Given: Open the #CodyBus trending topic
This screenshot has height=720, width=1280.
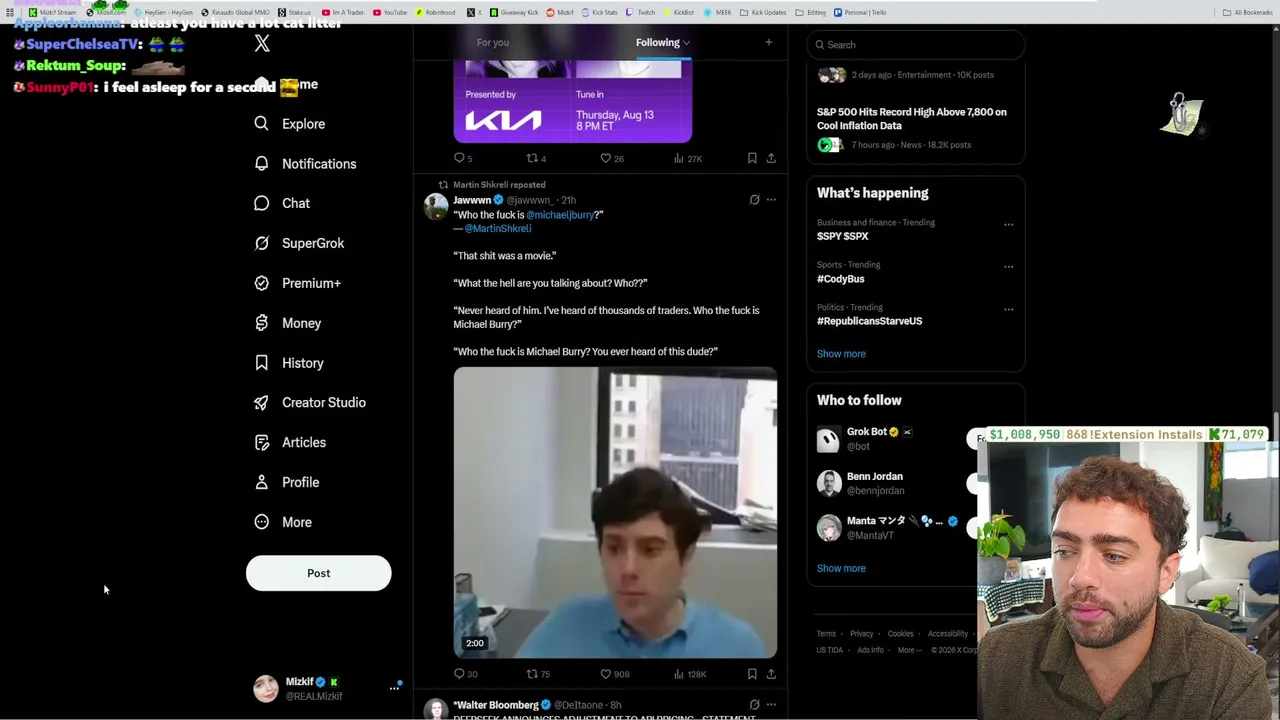Looking at the screenshot, I should (x=840, y=279).
